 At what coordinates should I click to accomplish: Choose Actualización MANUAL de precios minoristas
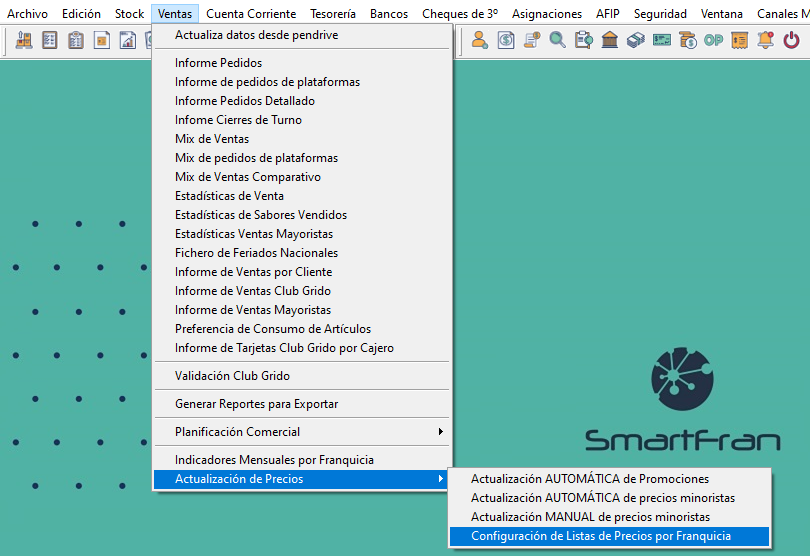click(x=590, y=517)
